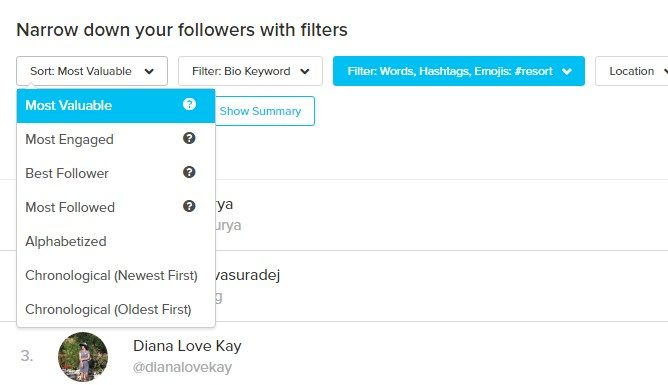This screenshot has height=385, width=668.
Task: Open the Filter: Bio Keyword dropdown
Action: tap(250, 71)
